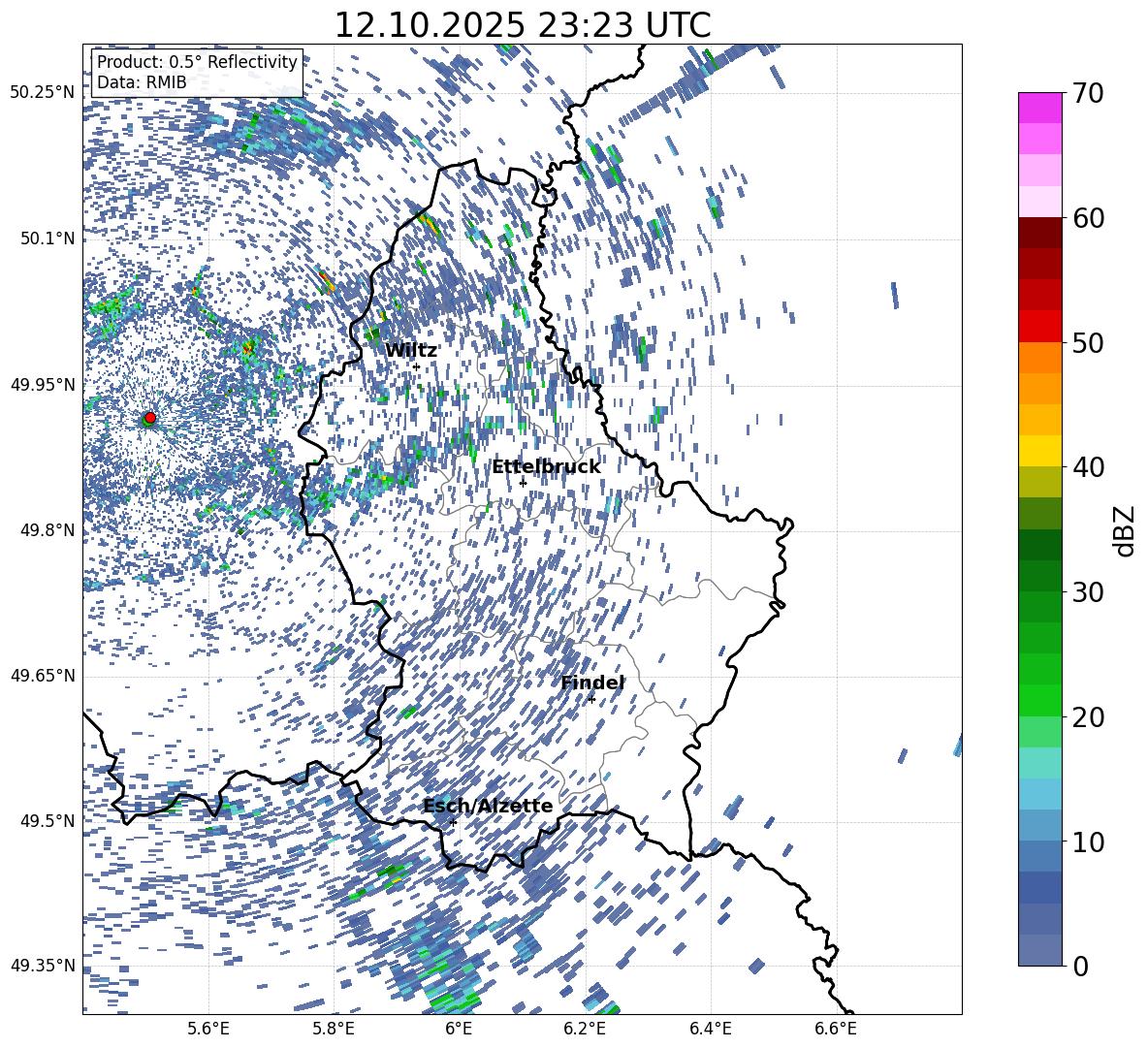Click the latitude label 50.25°N
The width and height of the screenshot is (1148, 1048).
(43, 93)
